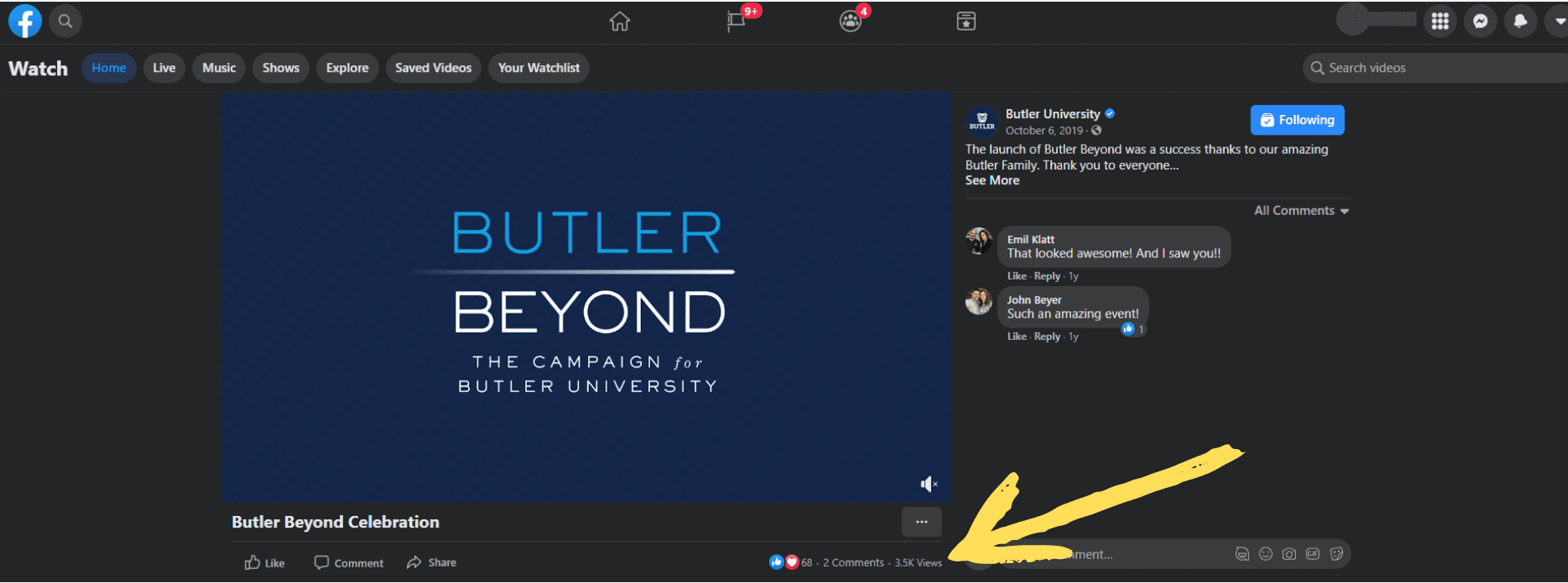Open Saved Videos tab
The width and height of the screenshot is (1568, 583).
(433, 68)
